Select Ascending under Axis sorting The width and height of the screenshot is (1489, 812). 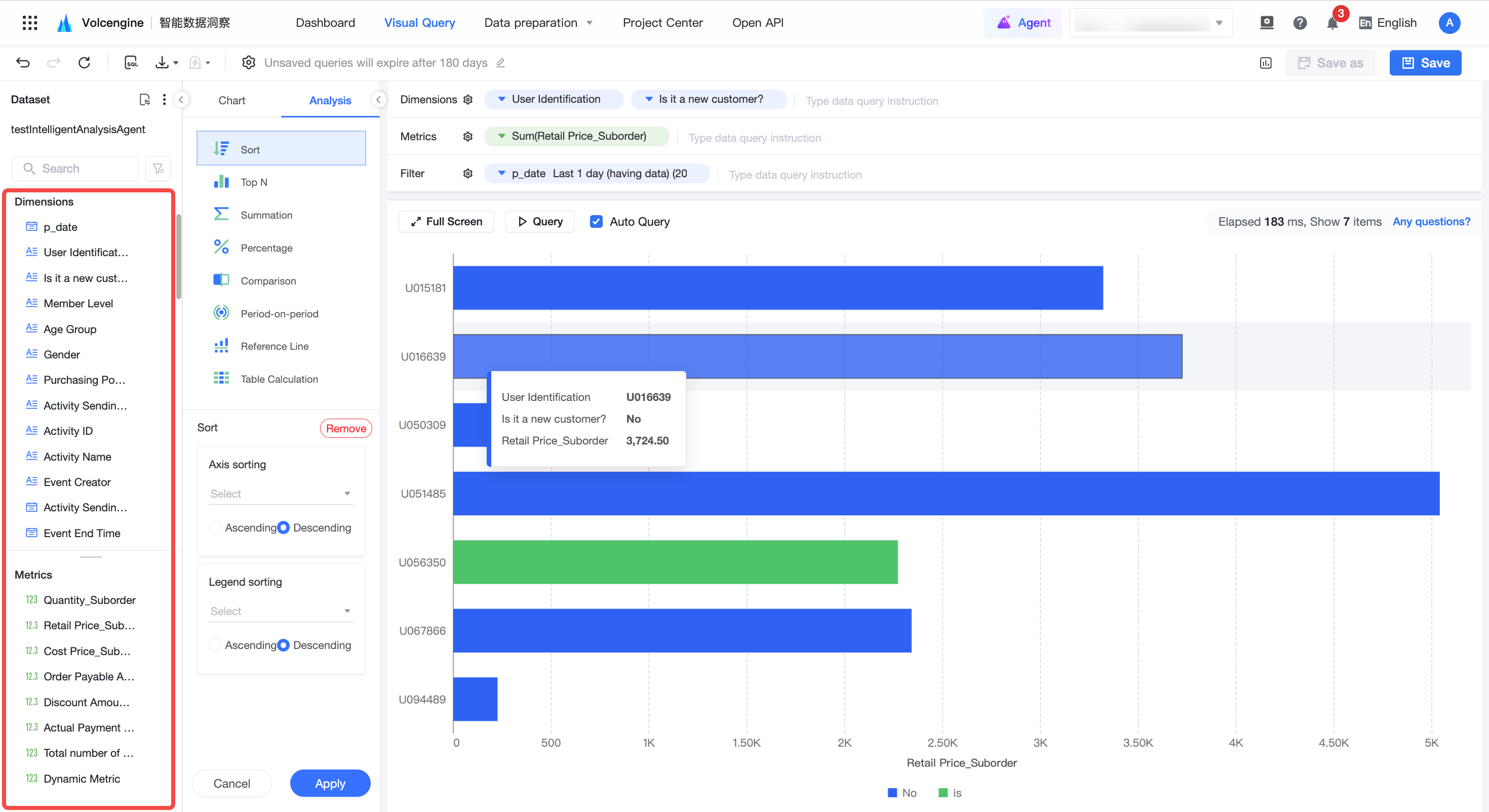point(215,527)
